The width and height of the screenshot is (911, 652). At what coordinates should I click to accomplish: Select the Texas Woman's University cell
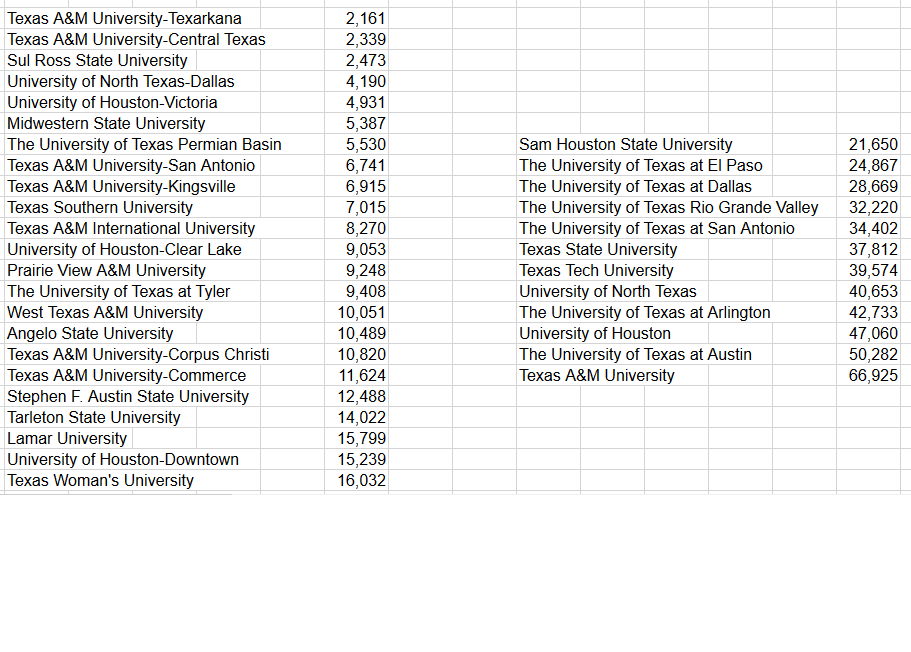point(100,481)
